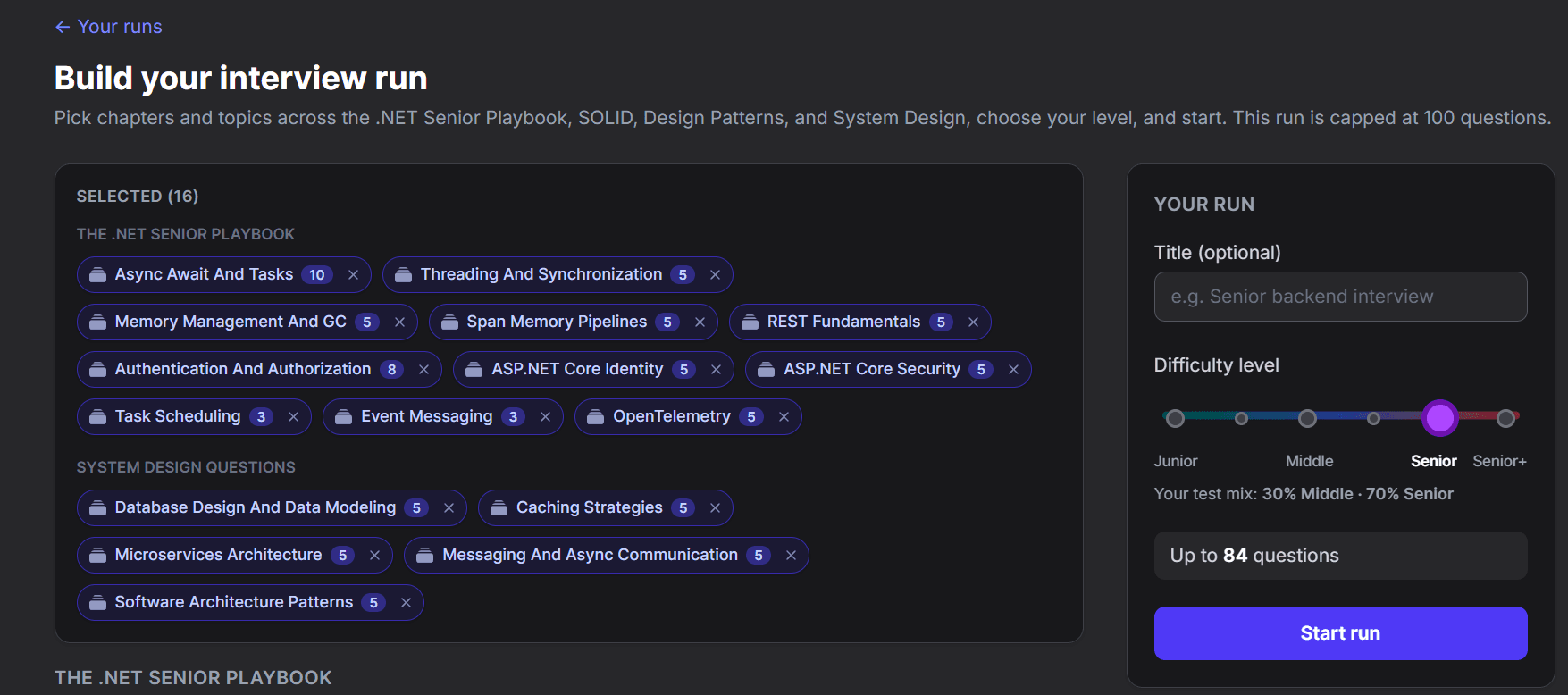Click the Senior difficulty label
The height and width of the screenshot is (695, 1568).
pyautogui.click(x=1434, y=461)
